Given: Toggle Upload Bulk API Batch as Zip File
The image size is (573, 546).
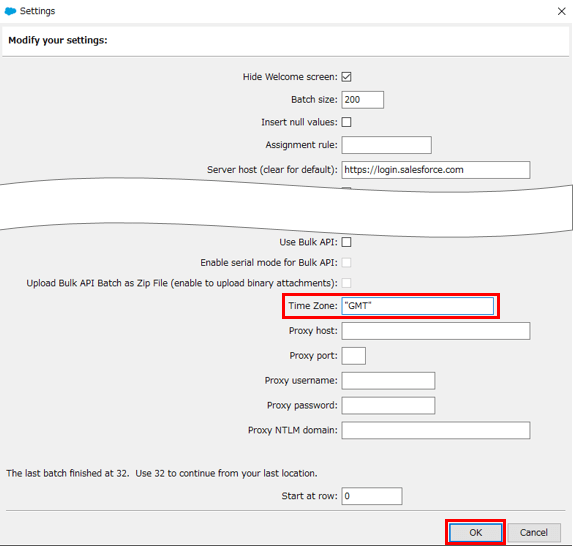Looking at the screenshot, I should click(346, 283).
